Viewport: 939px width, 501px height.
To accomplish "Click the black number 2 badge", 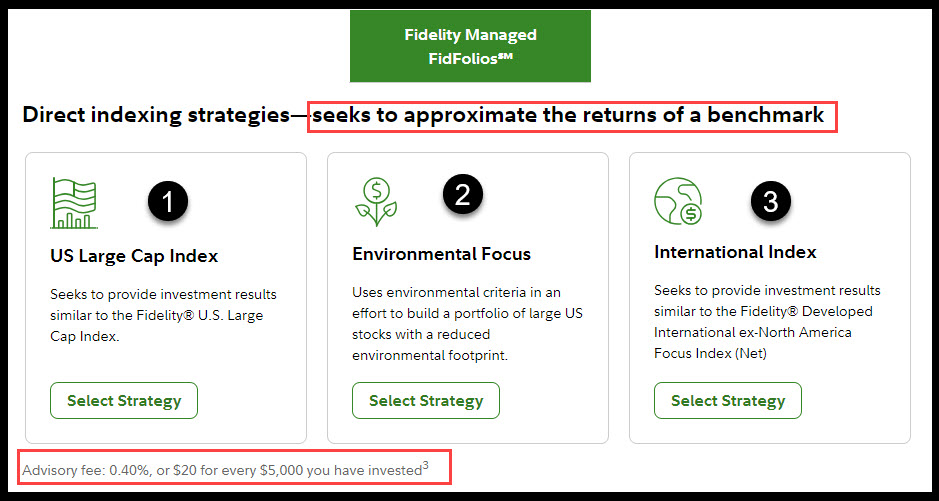I will 462,195.
